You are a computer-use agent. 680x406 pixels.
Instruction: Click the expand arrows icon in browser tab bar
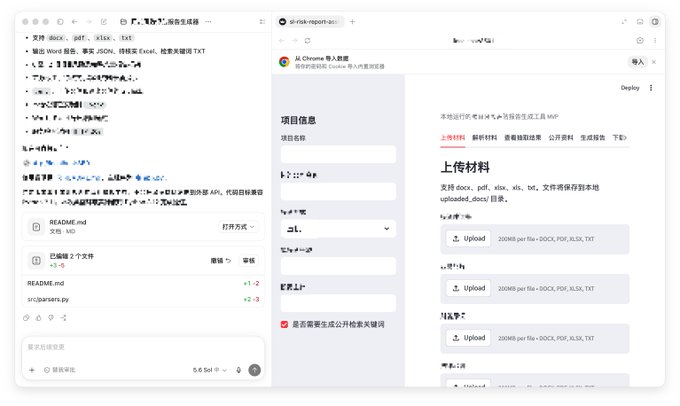click(624, 22)
